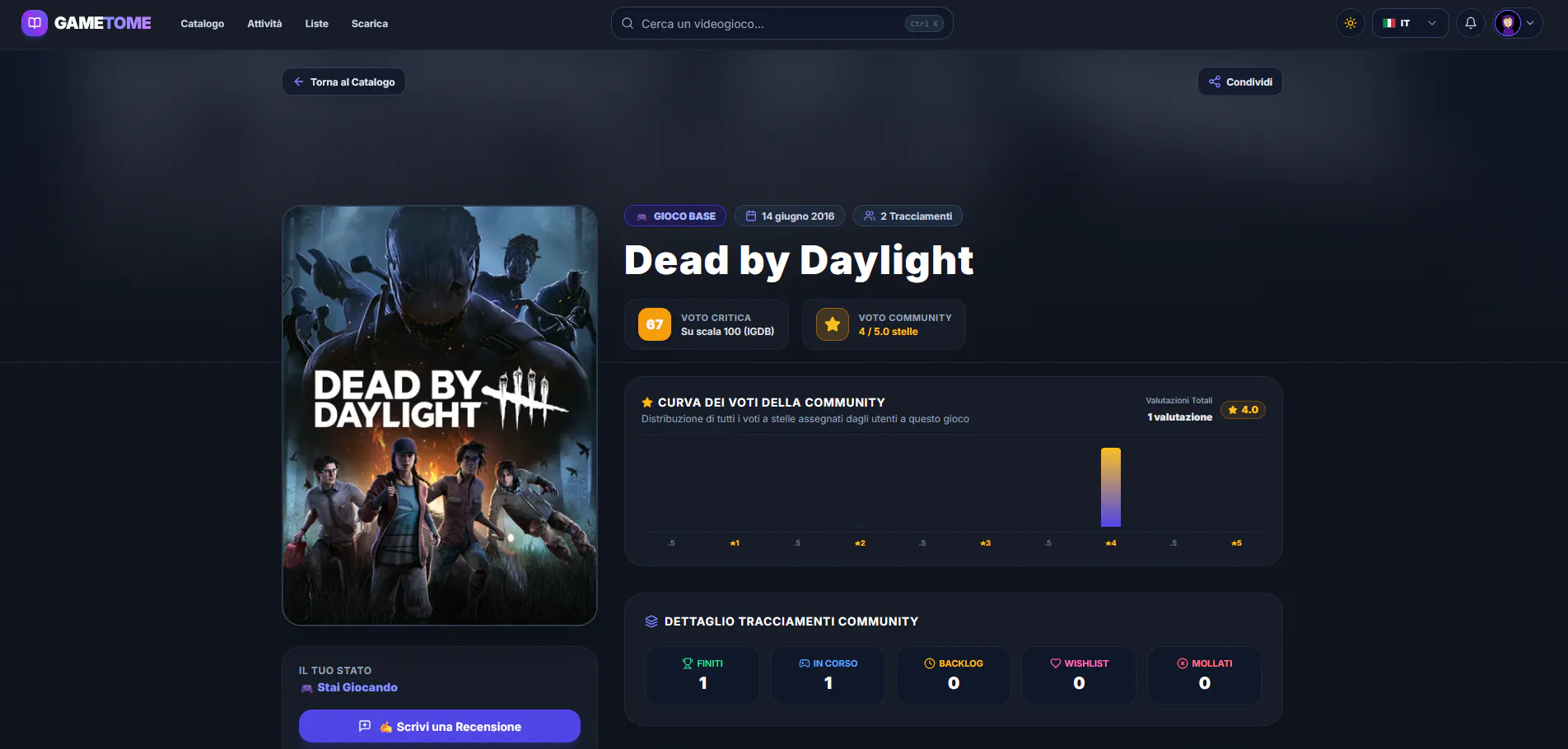This screenshot has width=1568, height=749.
Task: Click the heart icon in WISHLIST card
Action: 1056,663
